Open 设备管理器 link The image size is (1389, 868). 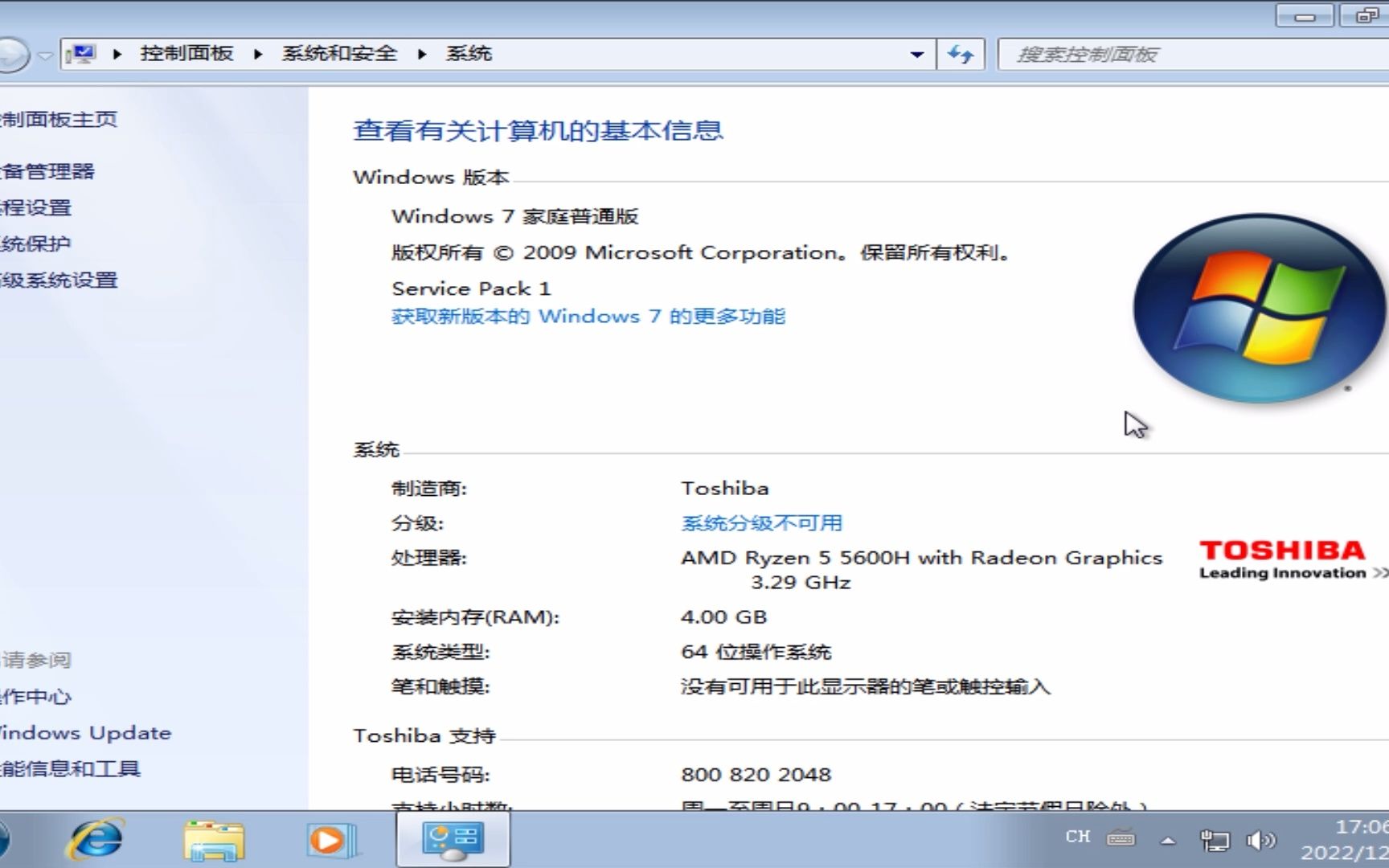click(47, 171)
